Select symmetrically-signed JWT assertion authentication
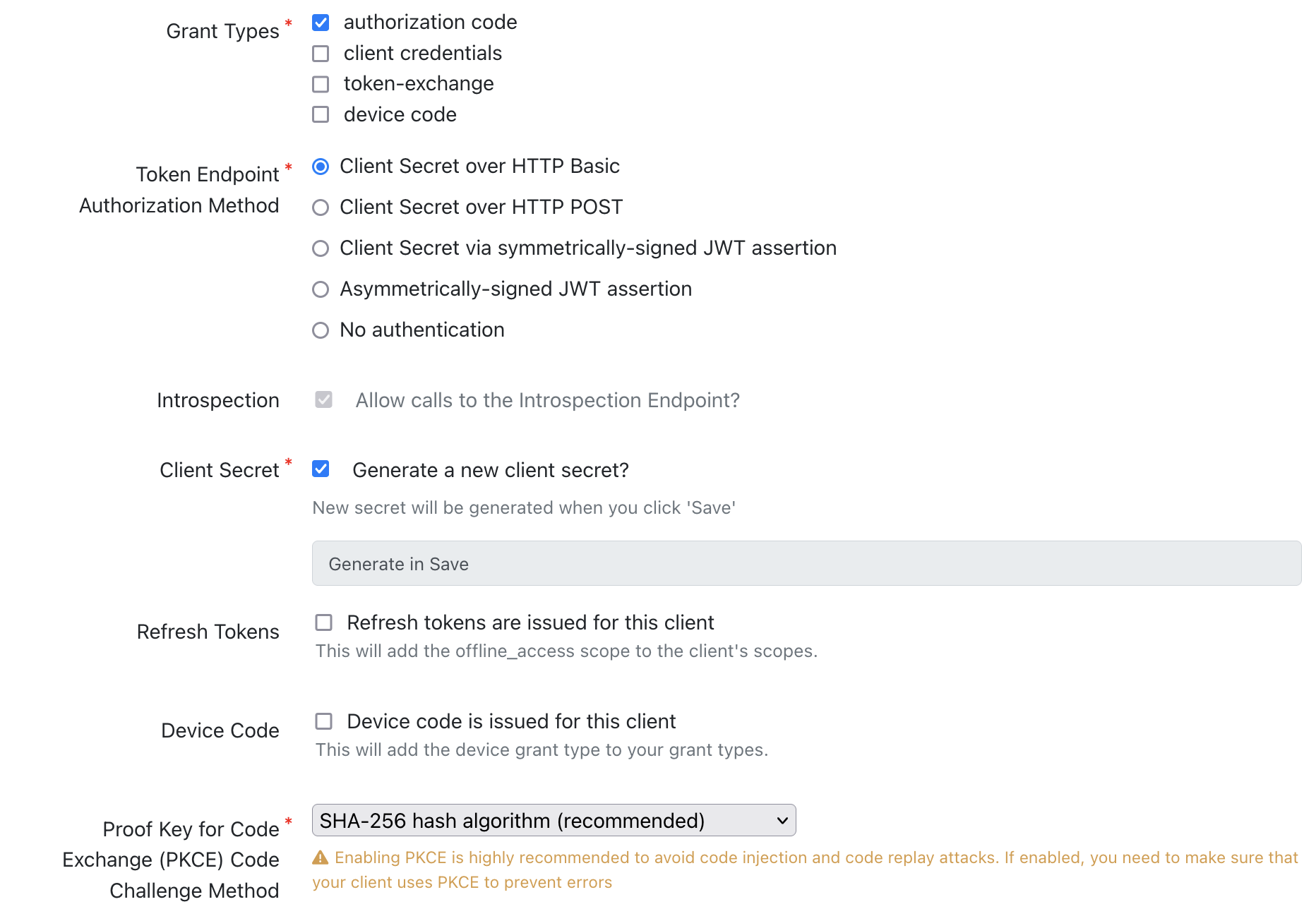Viewport: 1316px width, 909px height. click(321, 248)
